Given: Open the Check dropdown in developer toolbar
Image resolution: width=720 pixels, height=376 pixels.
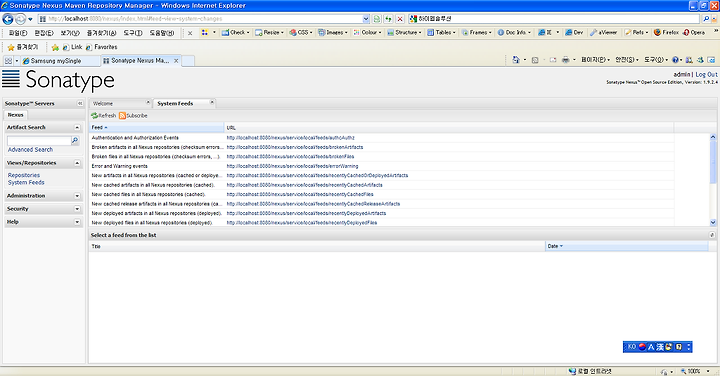Looking at the screenshot, I should pos(236,33).
